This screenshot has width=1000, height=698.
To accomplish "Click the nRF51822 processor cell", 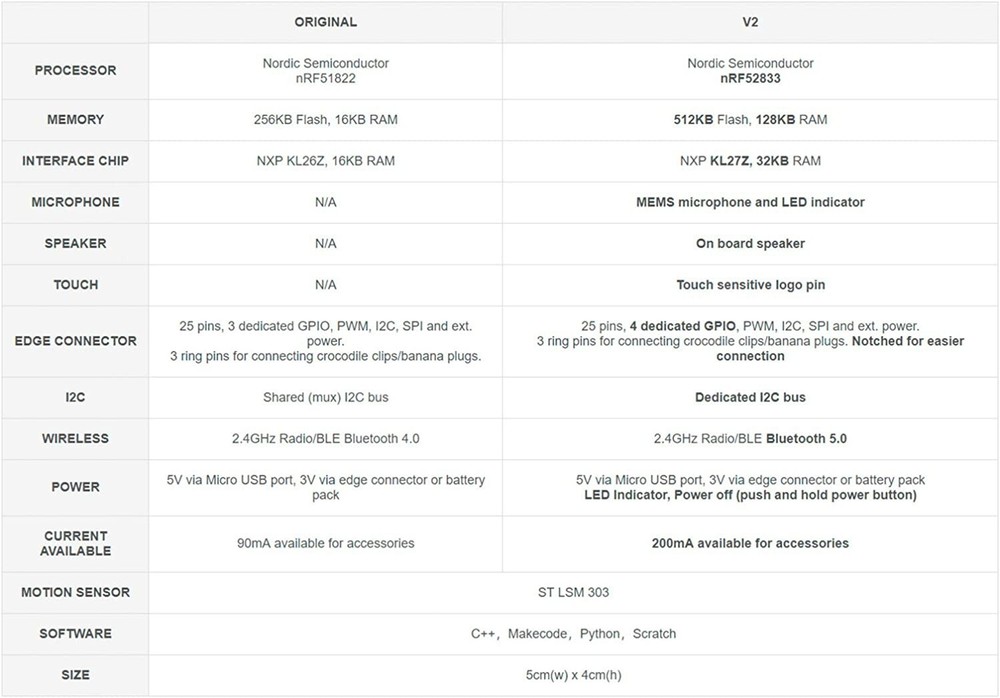I will click(x=325, y=71).
